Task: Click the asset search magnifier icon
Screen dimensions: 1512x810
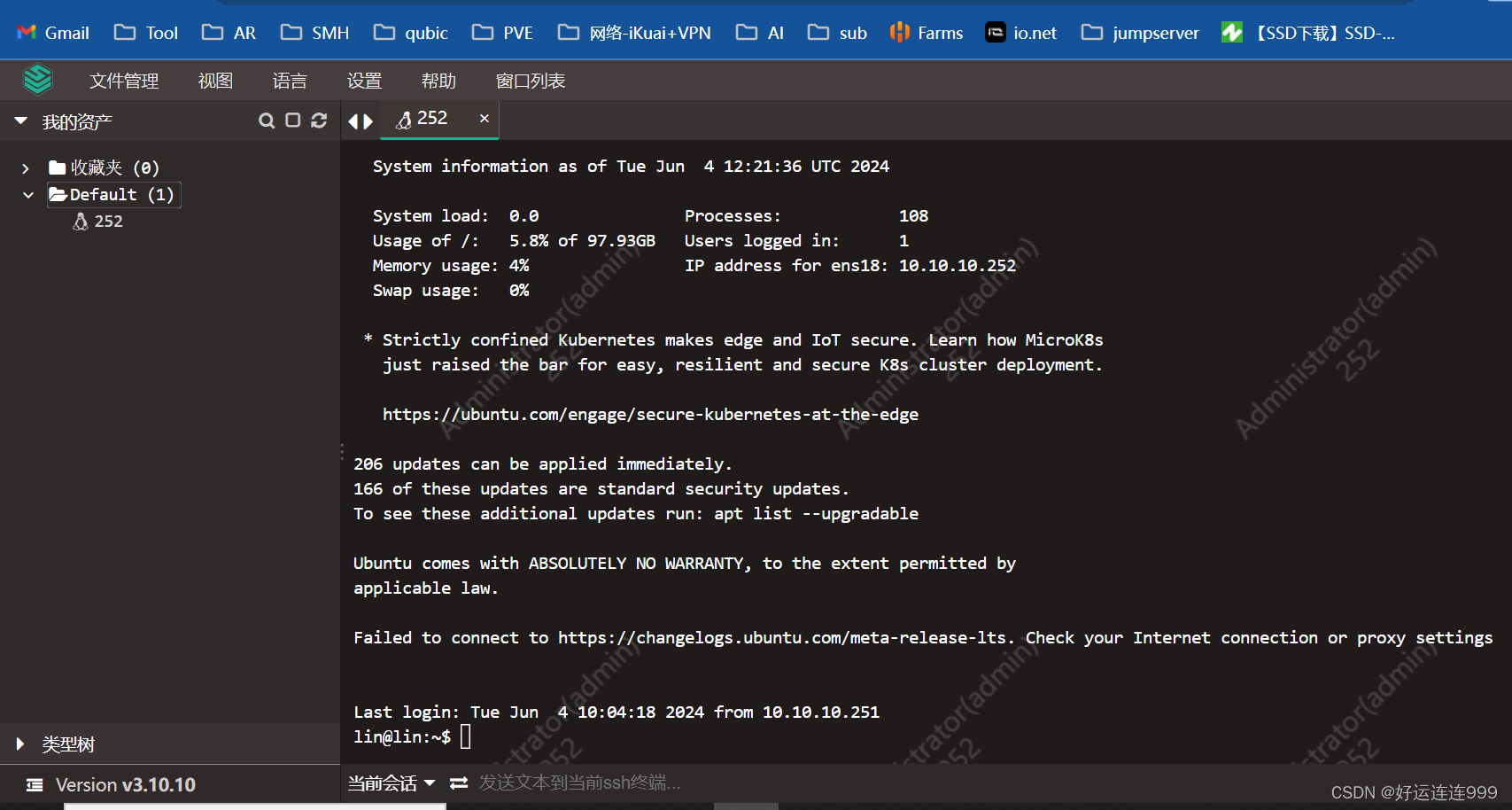Action: coord(266,121)
